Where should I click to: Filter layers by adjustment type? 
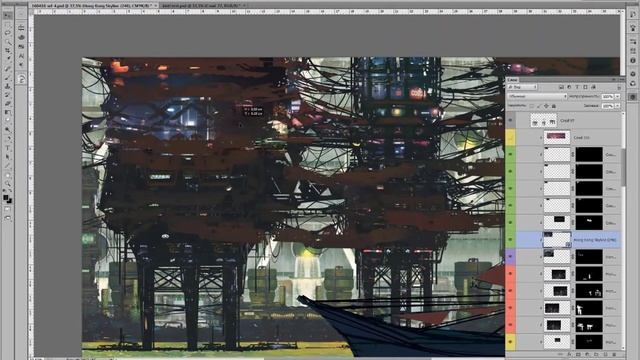click(x=569, y=87)
